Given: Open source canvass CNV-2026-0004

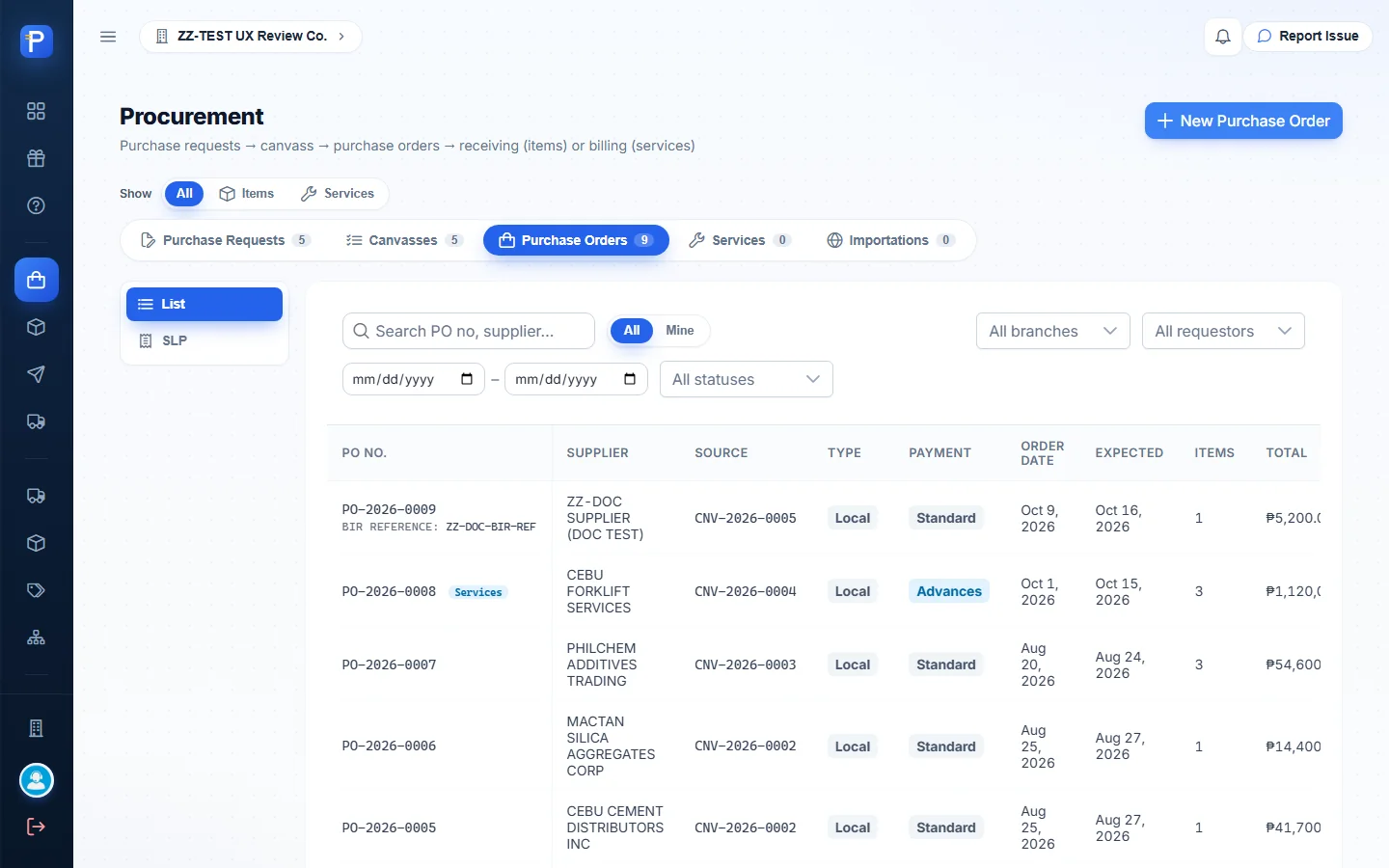Looking at the screenshot, I should pos(746,591).
